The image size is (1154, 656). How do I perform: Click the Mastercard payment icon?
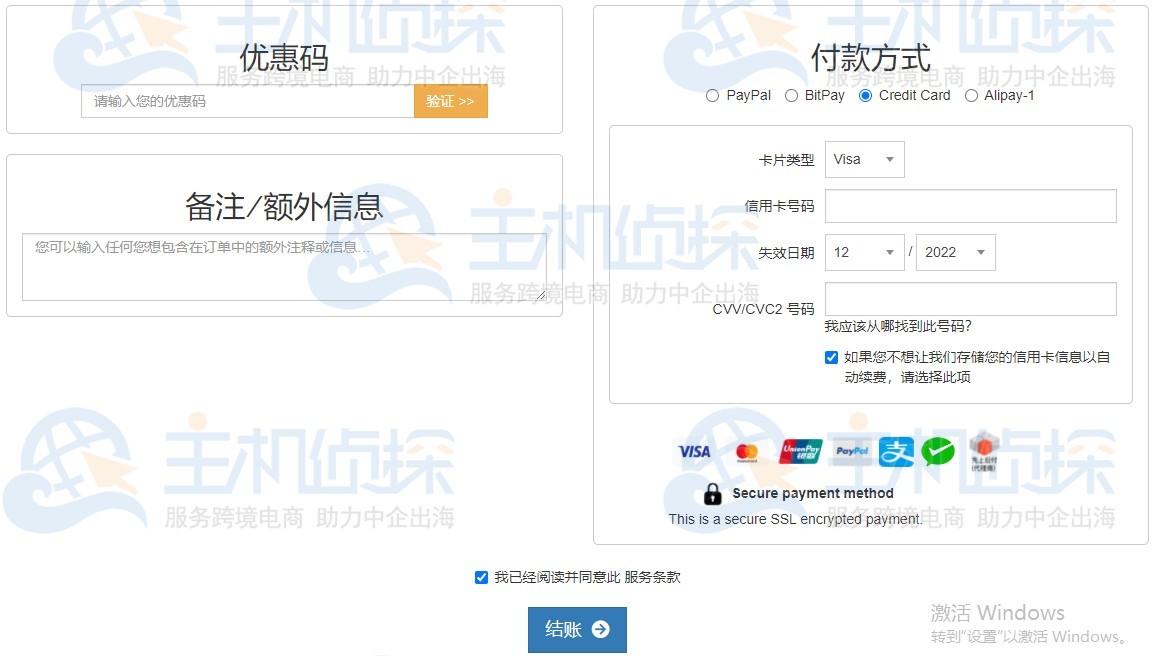coord(745,451)
